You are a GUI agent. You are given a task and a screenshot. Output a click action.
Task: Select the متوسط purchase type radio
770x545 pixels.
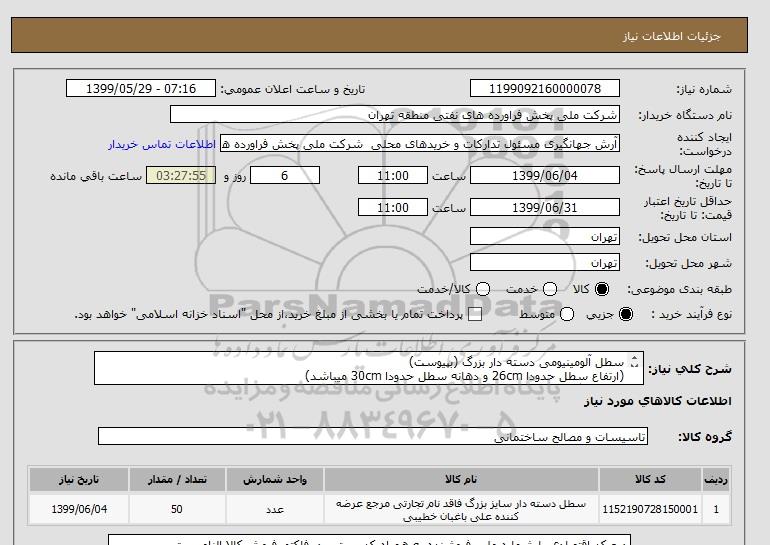click(x=567, y=314)
